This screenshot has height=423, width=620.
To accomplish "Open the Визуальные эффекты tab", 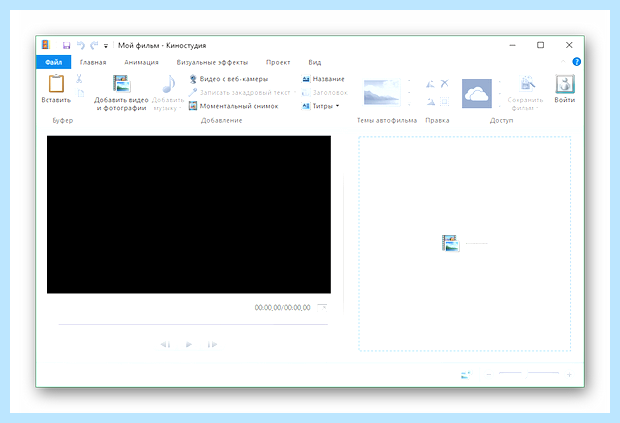I will pyautogui.click(x=212, y=62).
